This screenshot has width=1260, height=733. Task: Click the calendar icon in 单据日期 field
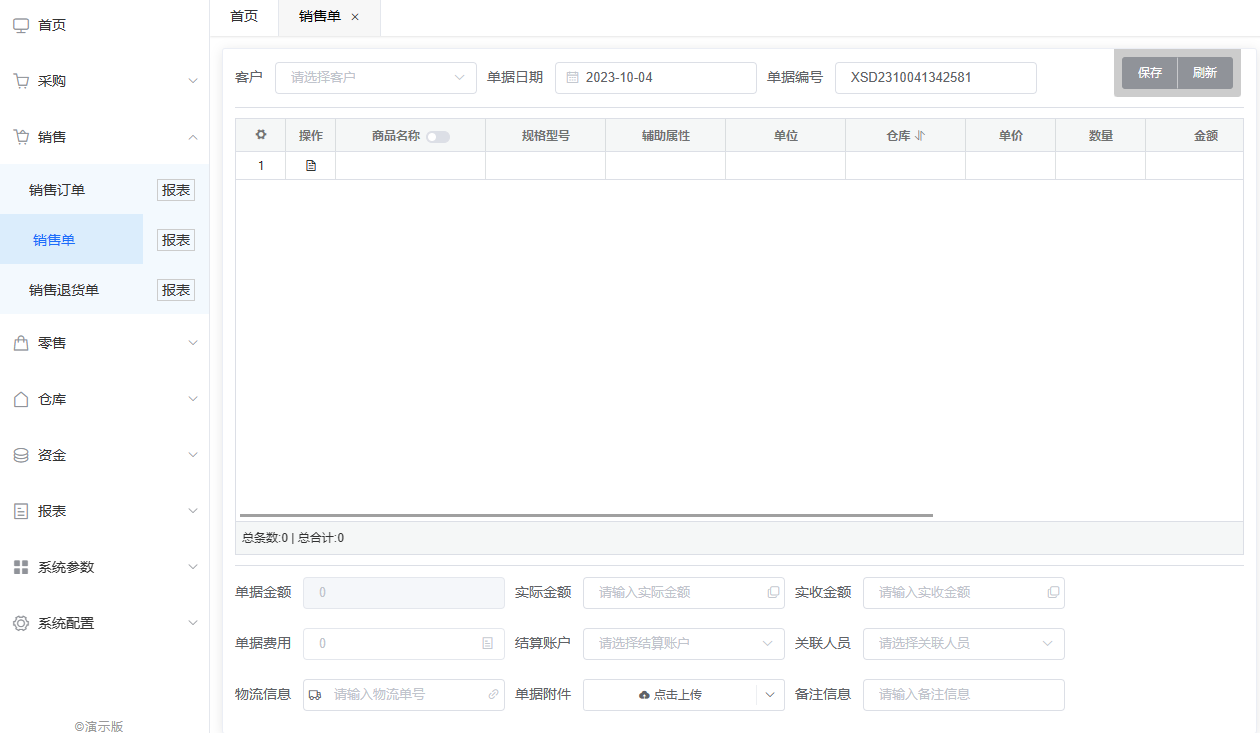point(573,78)
